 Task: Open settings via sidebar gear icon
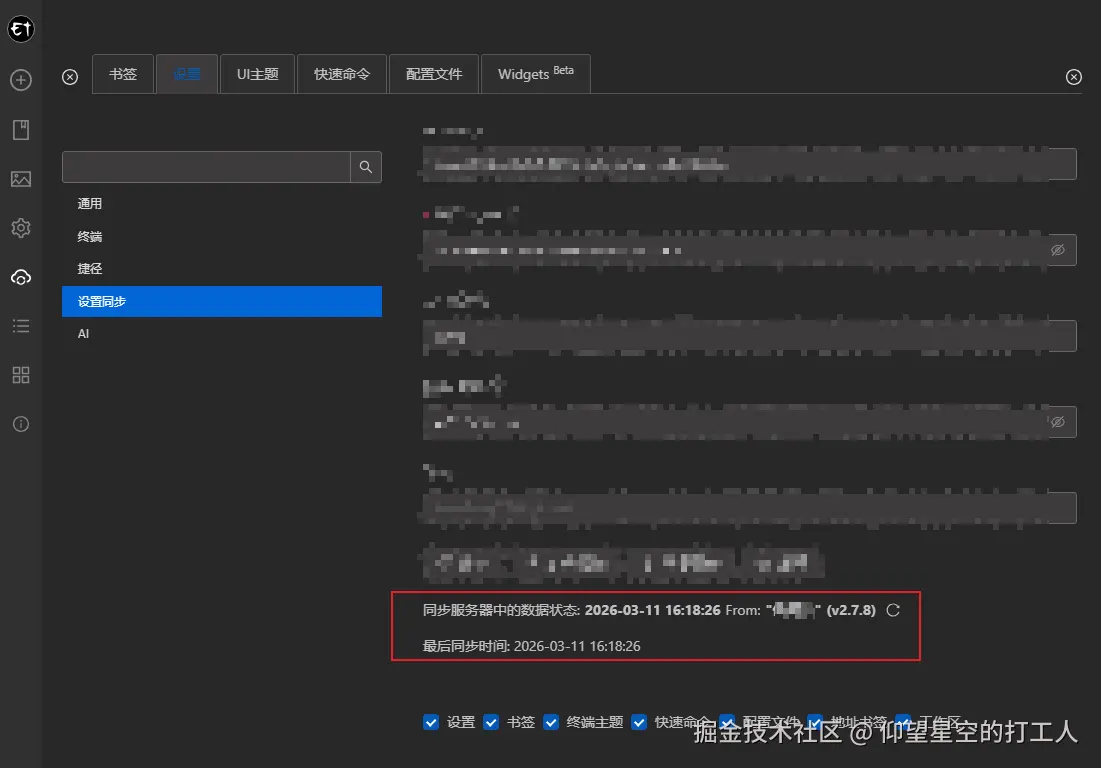(21, 228)
